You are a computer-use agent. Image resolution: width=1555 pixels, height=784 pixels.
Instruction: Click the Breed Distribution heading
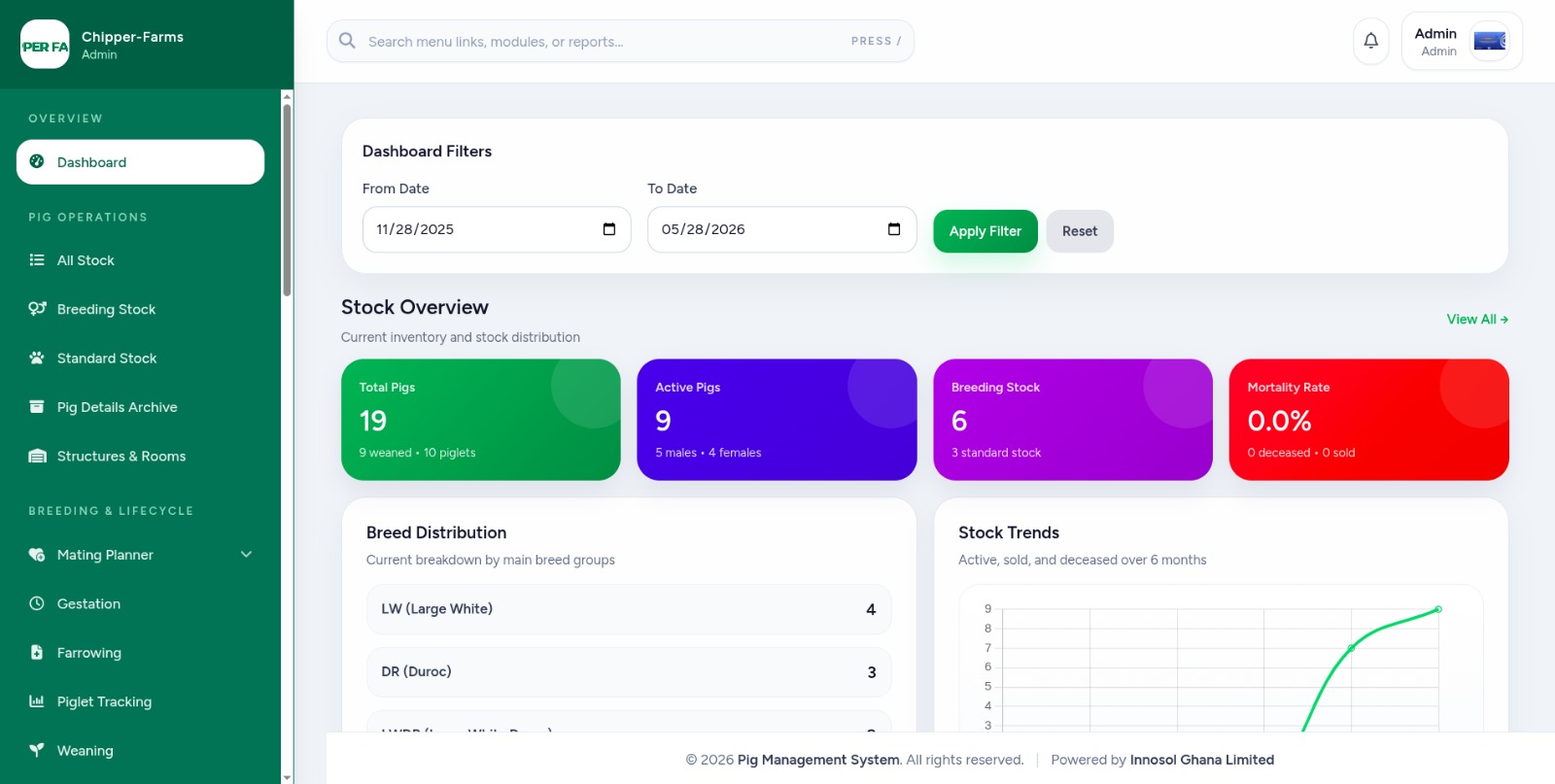pos(436,532)
